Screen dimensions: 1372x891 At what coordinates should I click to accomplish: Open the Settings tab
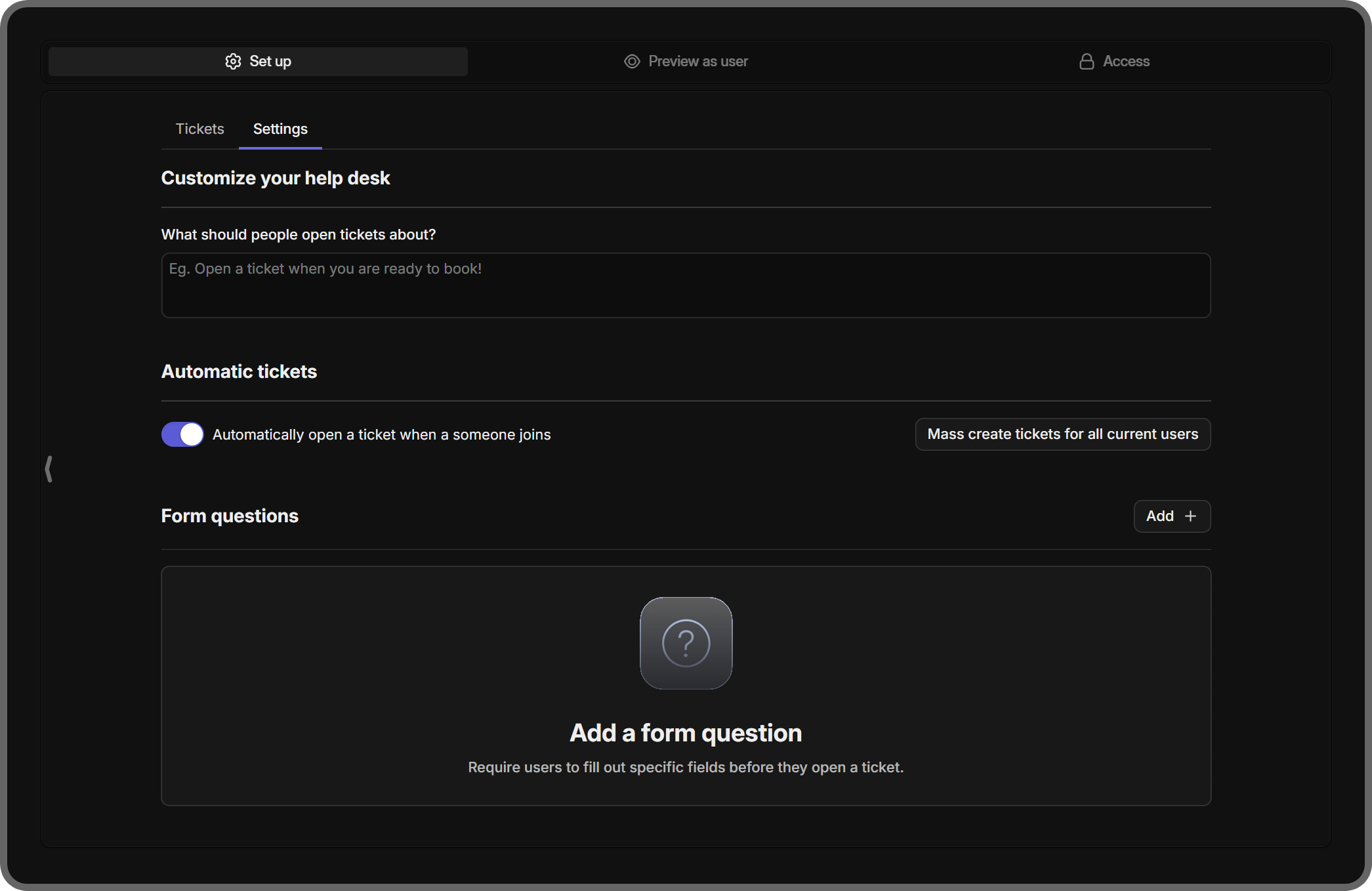click(280, 129)
